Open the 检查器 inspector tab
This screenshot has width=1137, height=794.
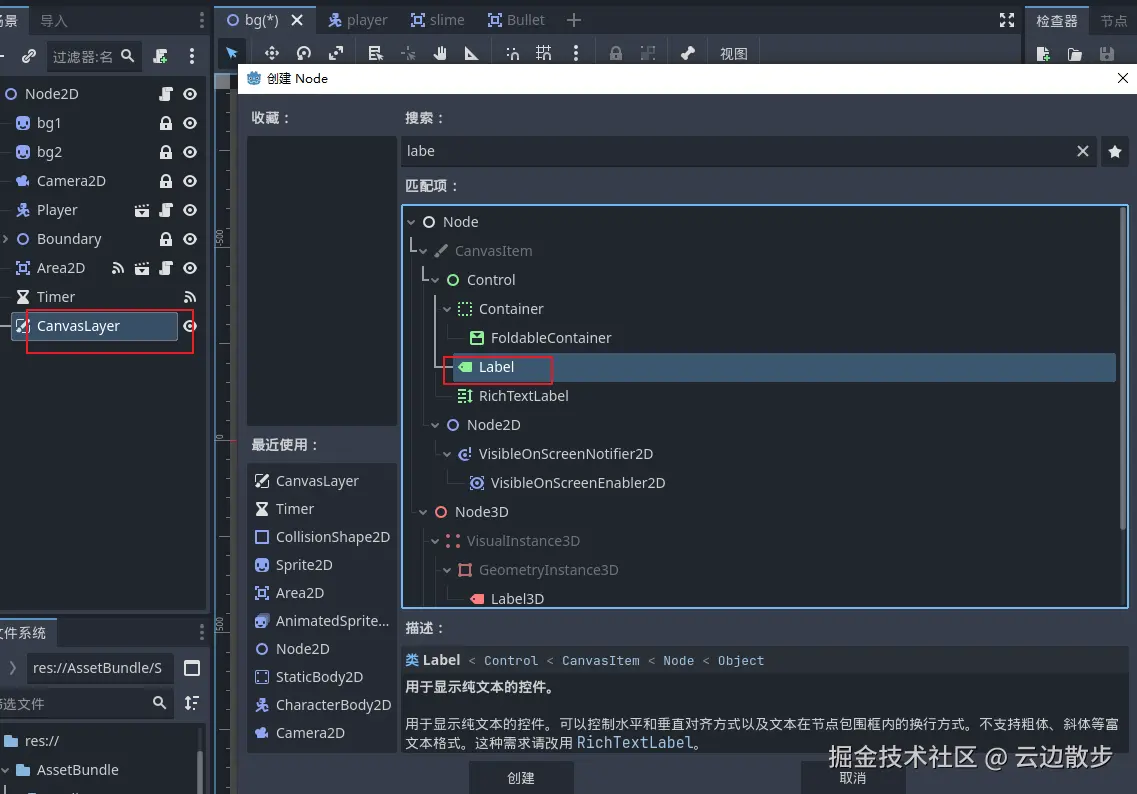(1057, 21)
